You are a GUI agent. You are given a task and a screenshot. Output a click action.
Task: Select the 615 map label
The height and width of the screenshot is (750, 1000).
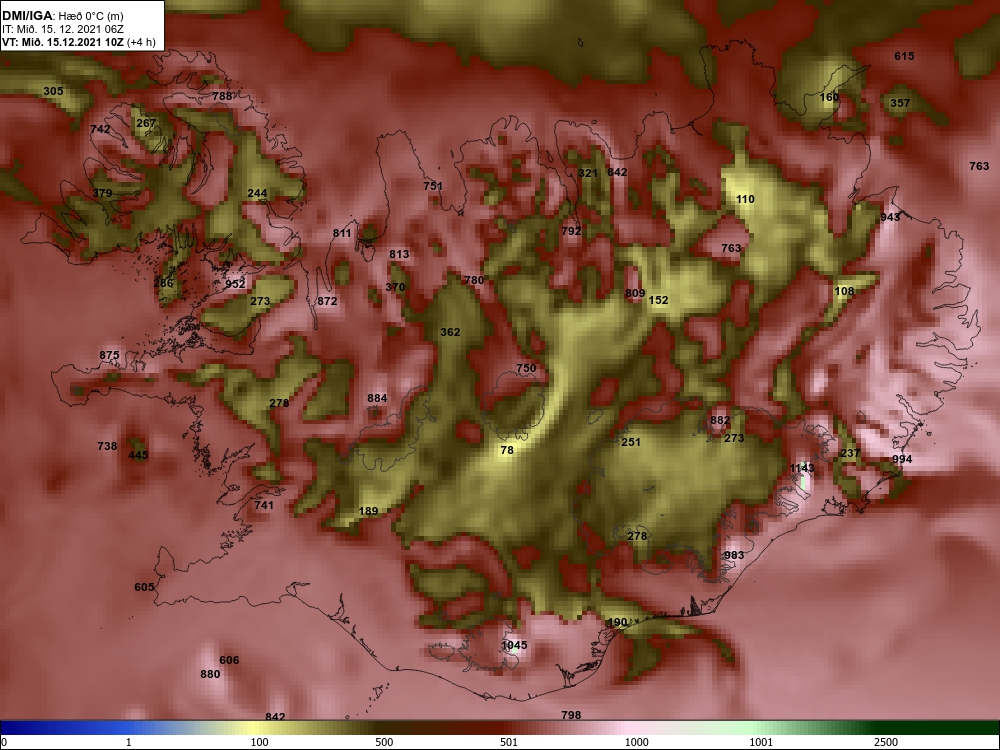tap(904, 56)
